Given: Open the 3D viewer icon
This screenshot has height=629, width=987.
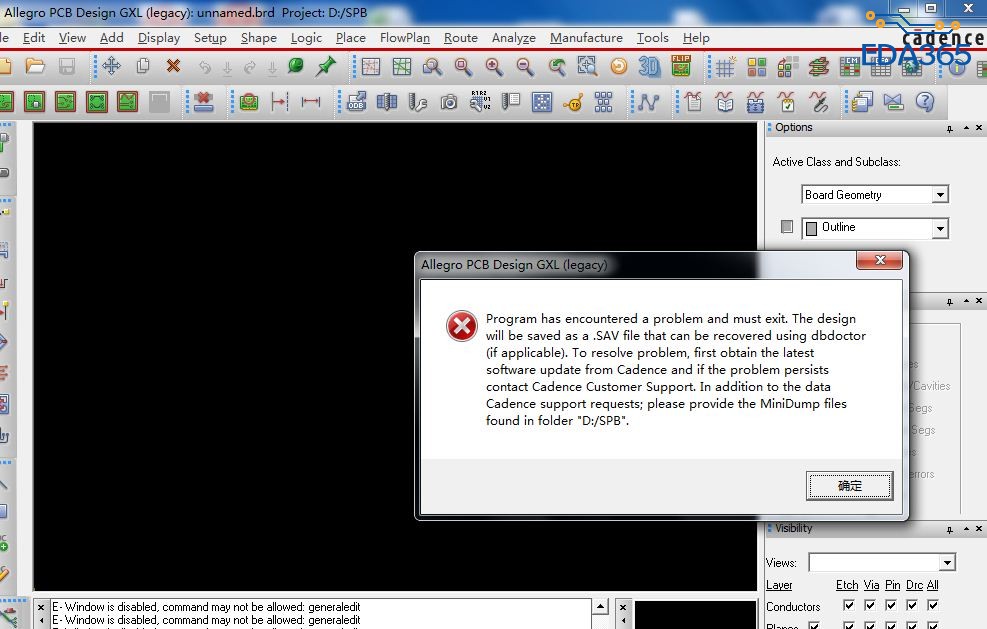Looking at the screenshot, I should coord(649,66).
